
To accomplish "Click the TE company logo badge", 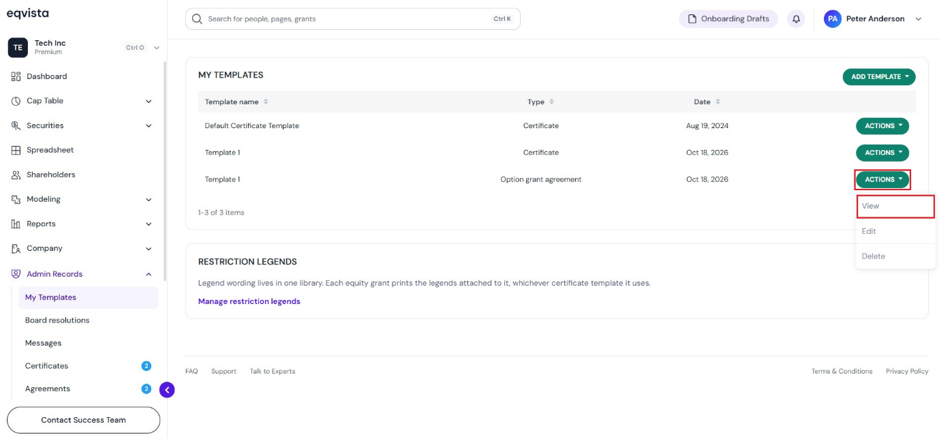I will click(x=18, y=47).
